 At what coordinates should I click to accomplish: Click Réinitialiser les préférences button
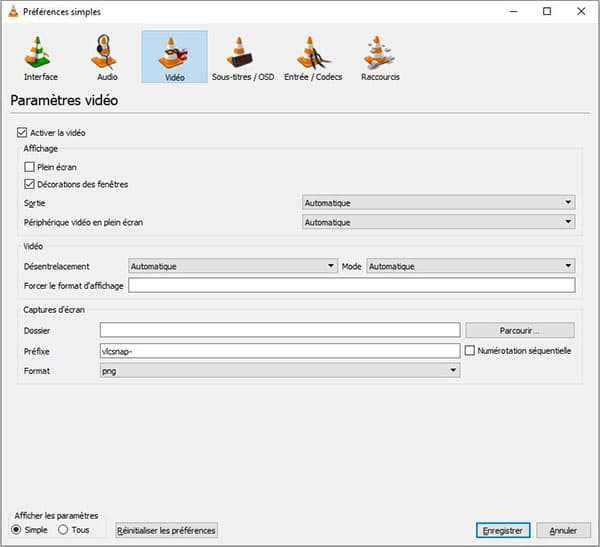click(166, 530)
